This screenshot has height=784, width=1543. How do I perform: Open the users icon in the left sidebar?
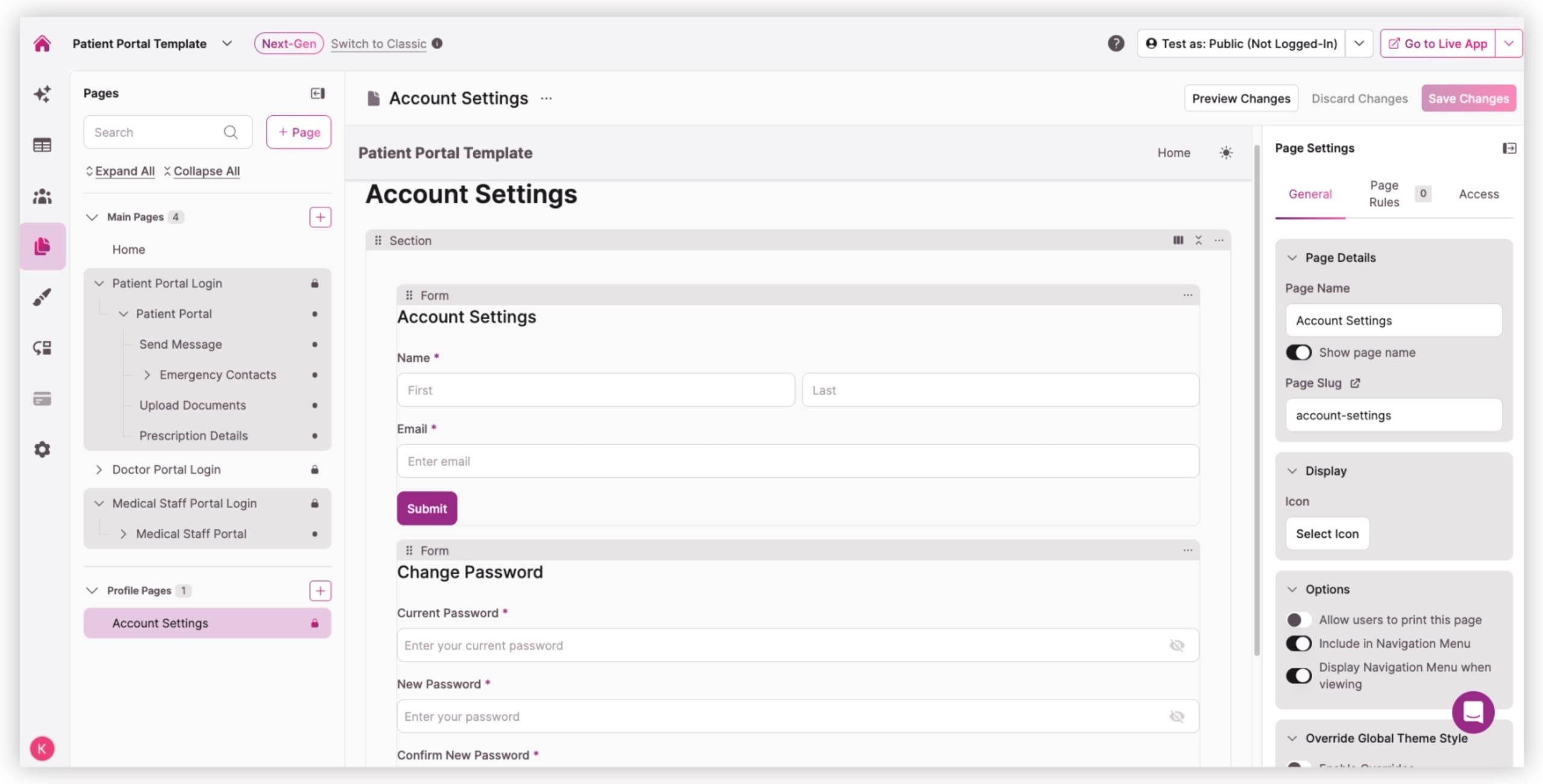(x=42, y=196)
